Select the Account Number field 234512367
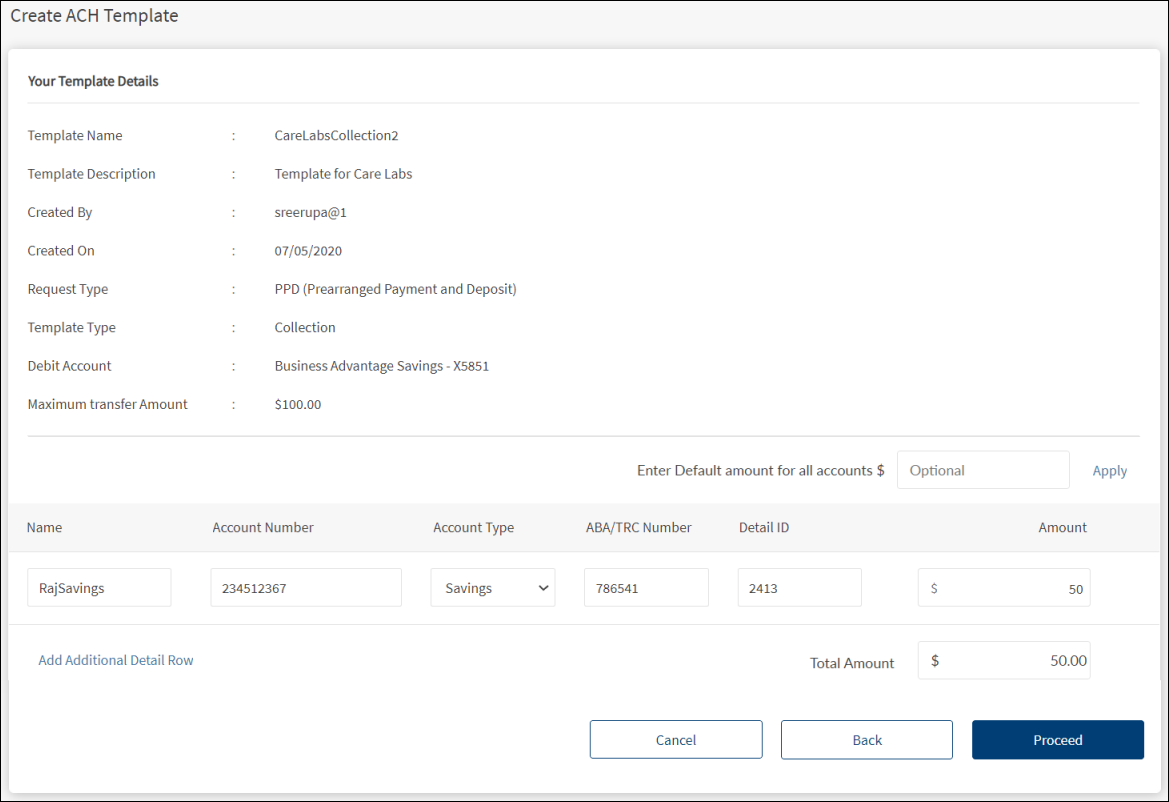The width and height of the screenshot is (1169, 802). [x=306, y=588]
